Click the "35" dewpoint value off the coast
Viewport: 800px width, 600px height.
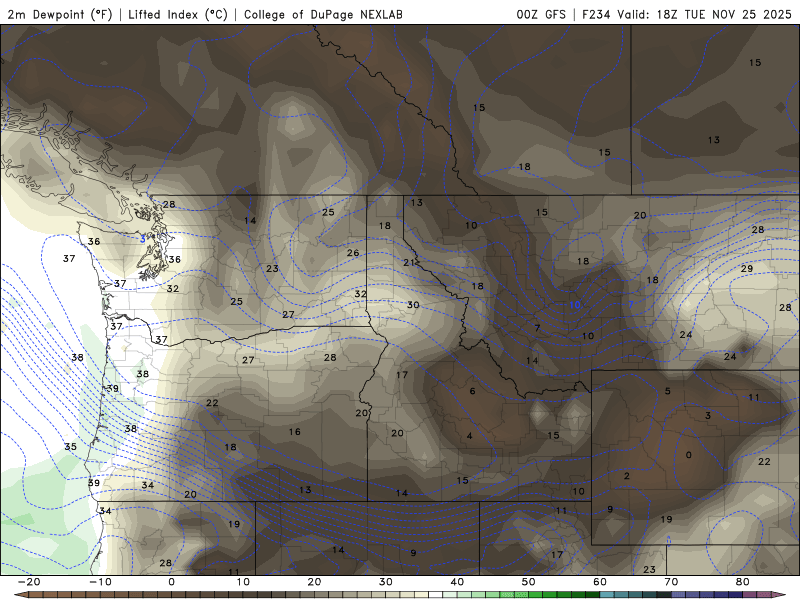tap(70, 447)
